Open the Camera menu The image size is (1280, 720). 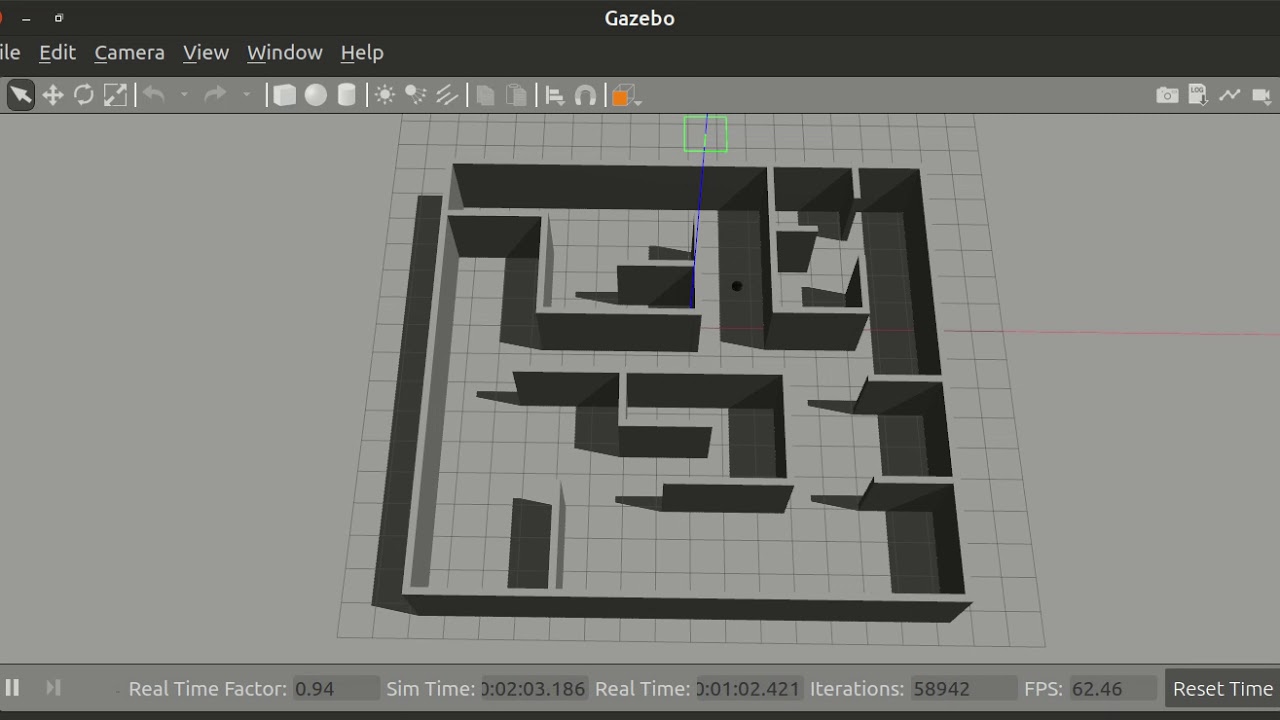(129, 52)
